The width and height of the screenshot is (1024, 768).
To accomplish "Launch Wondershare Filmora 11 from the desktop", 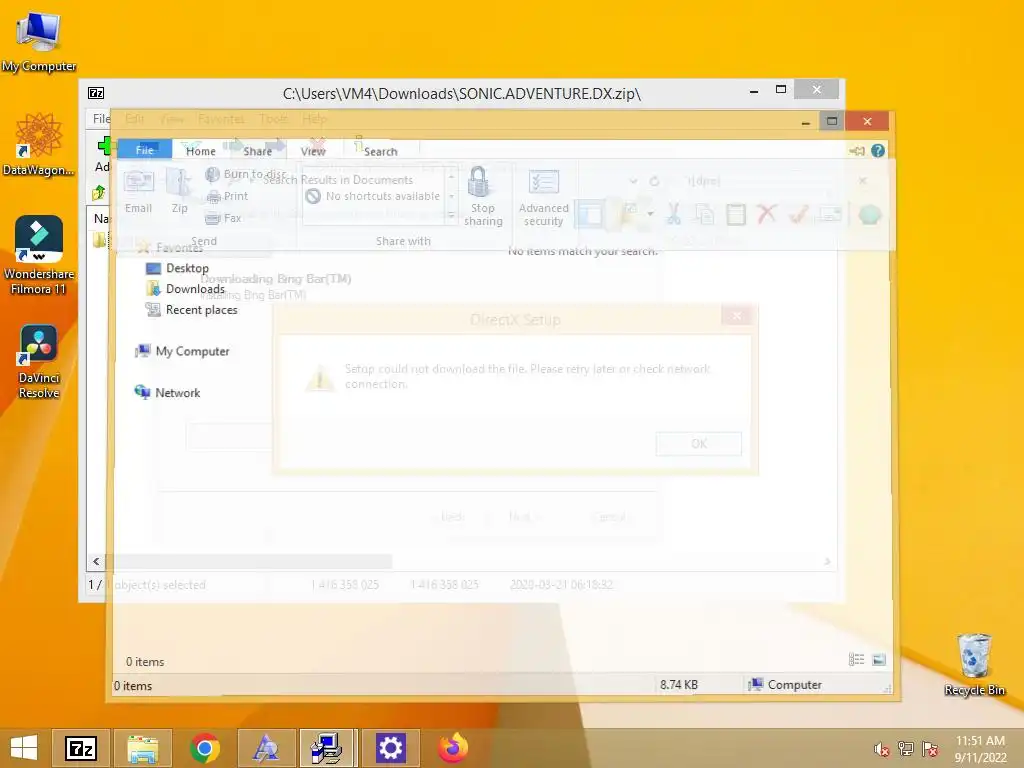I will click(39, 255).
